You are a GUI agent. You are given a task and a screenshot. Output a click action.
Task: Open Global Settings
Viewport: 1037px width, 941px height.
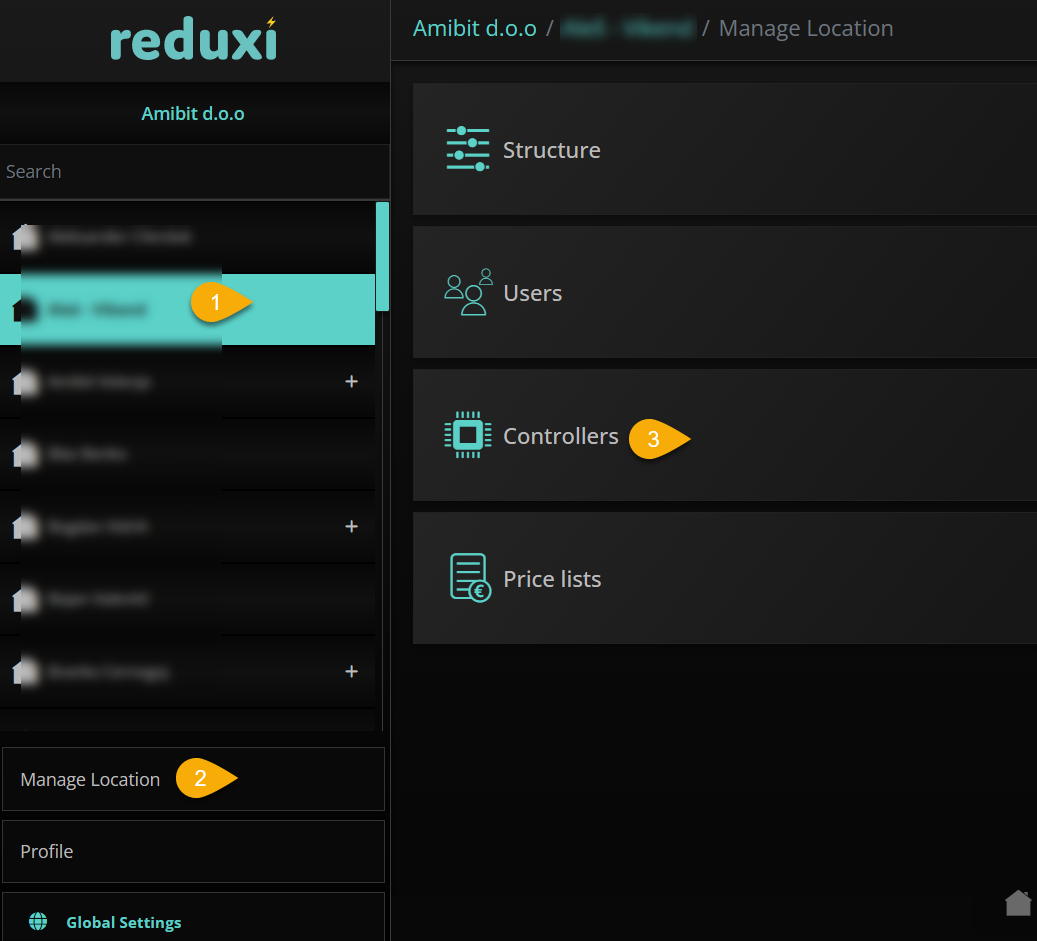point(193,918)
